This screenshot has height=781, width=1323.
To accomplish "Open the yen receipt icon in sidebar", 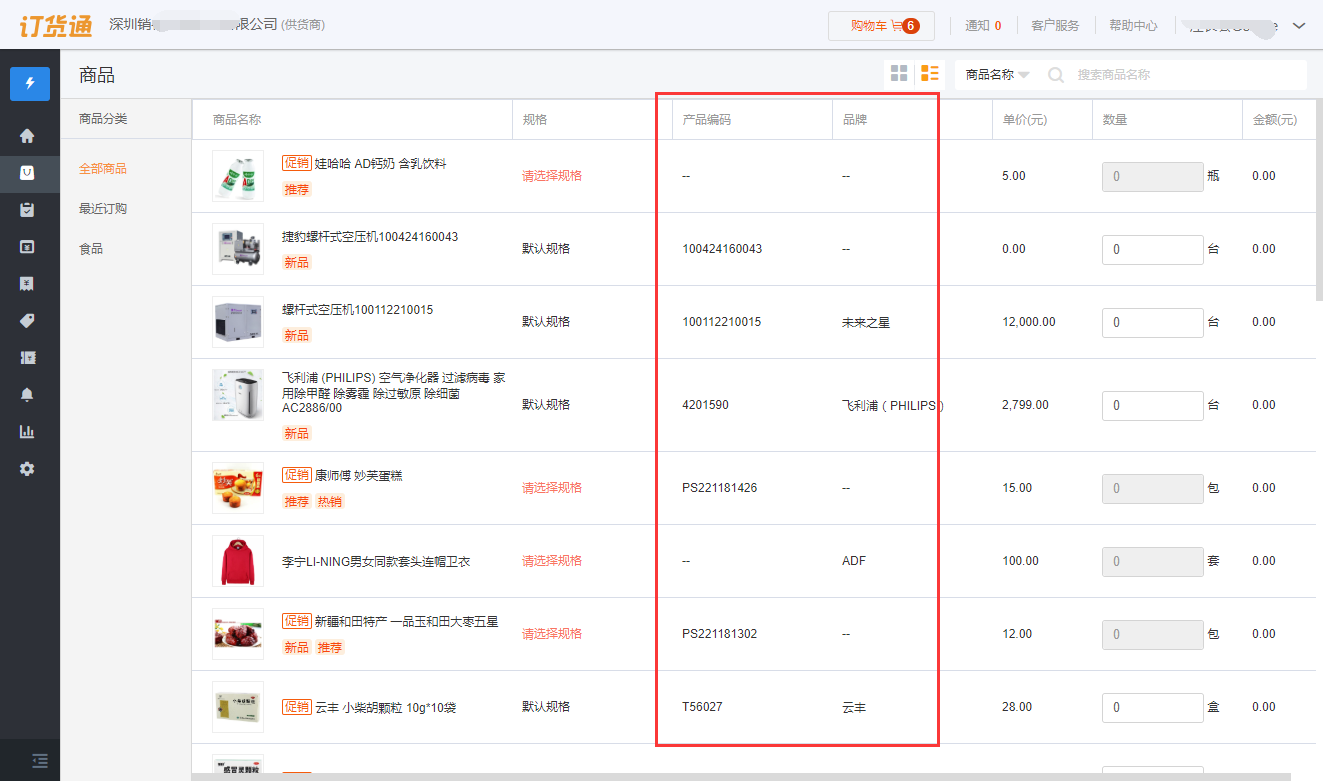I will (27, 284).
